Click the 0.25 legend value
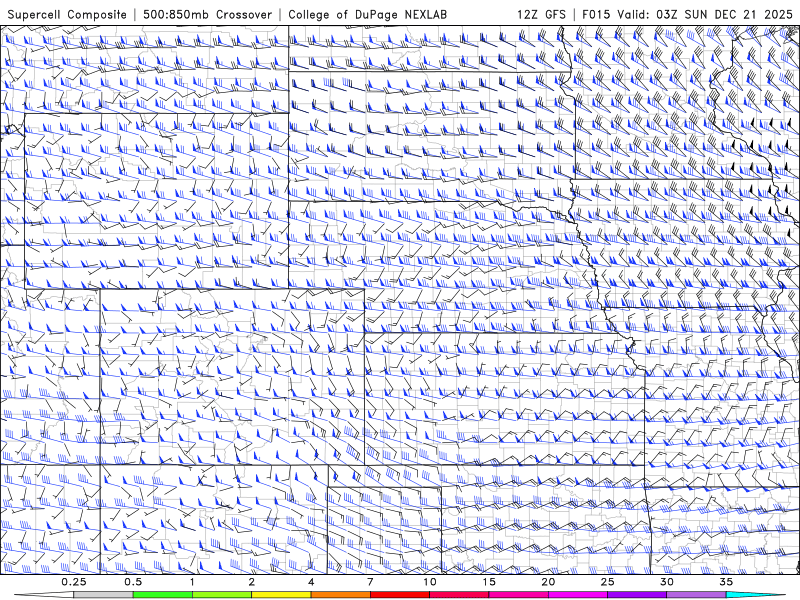 click(x=74, y=582)
